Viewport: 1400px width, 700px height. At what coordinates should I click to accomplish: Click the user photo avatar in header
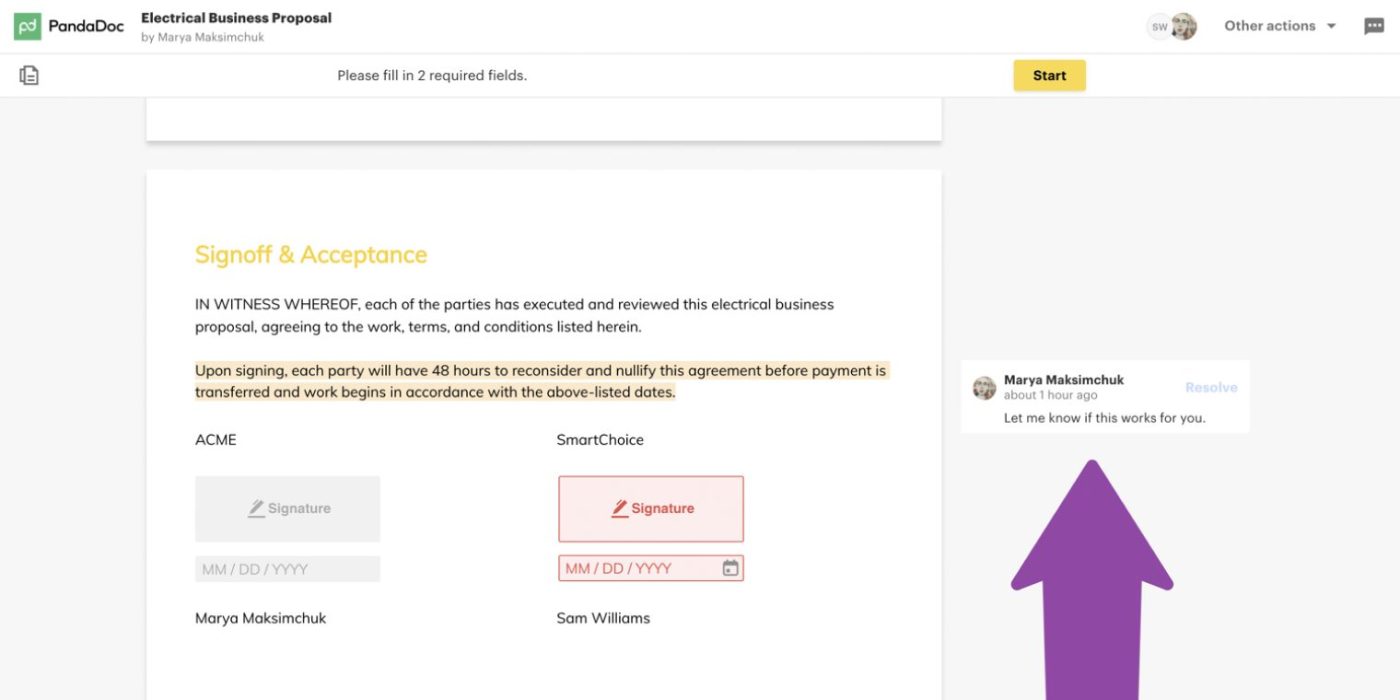coord(1184,27)
